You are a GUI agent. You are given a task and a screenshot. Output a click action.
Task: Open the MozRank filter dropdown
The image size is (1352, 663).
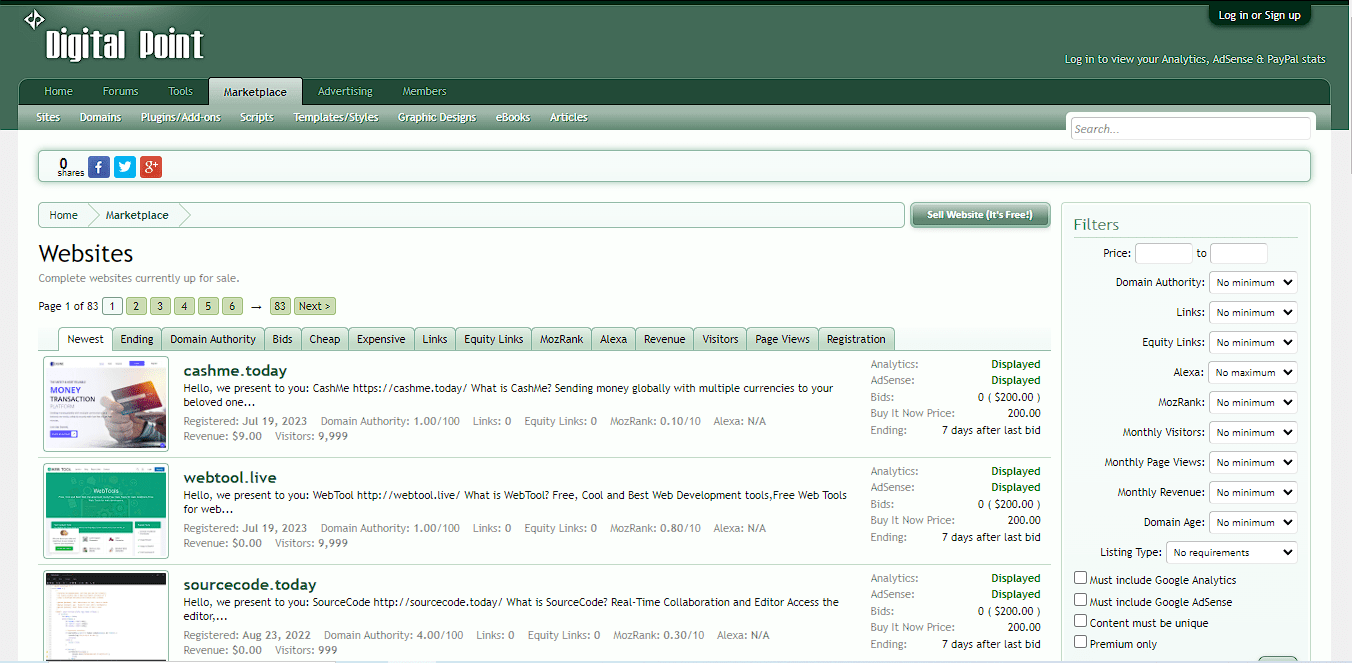coord(1252,402)
